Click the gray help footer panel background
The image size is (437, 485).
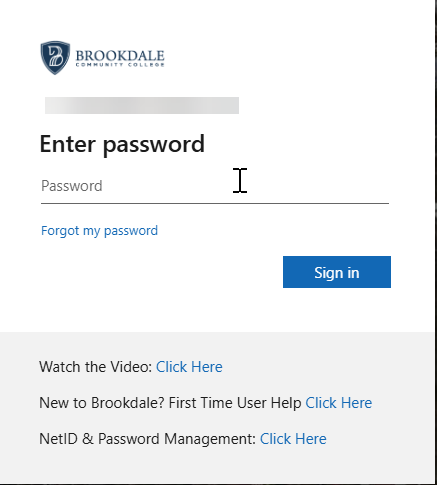click(217, 467)
